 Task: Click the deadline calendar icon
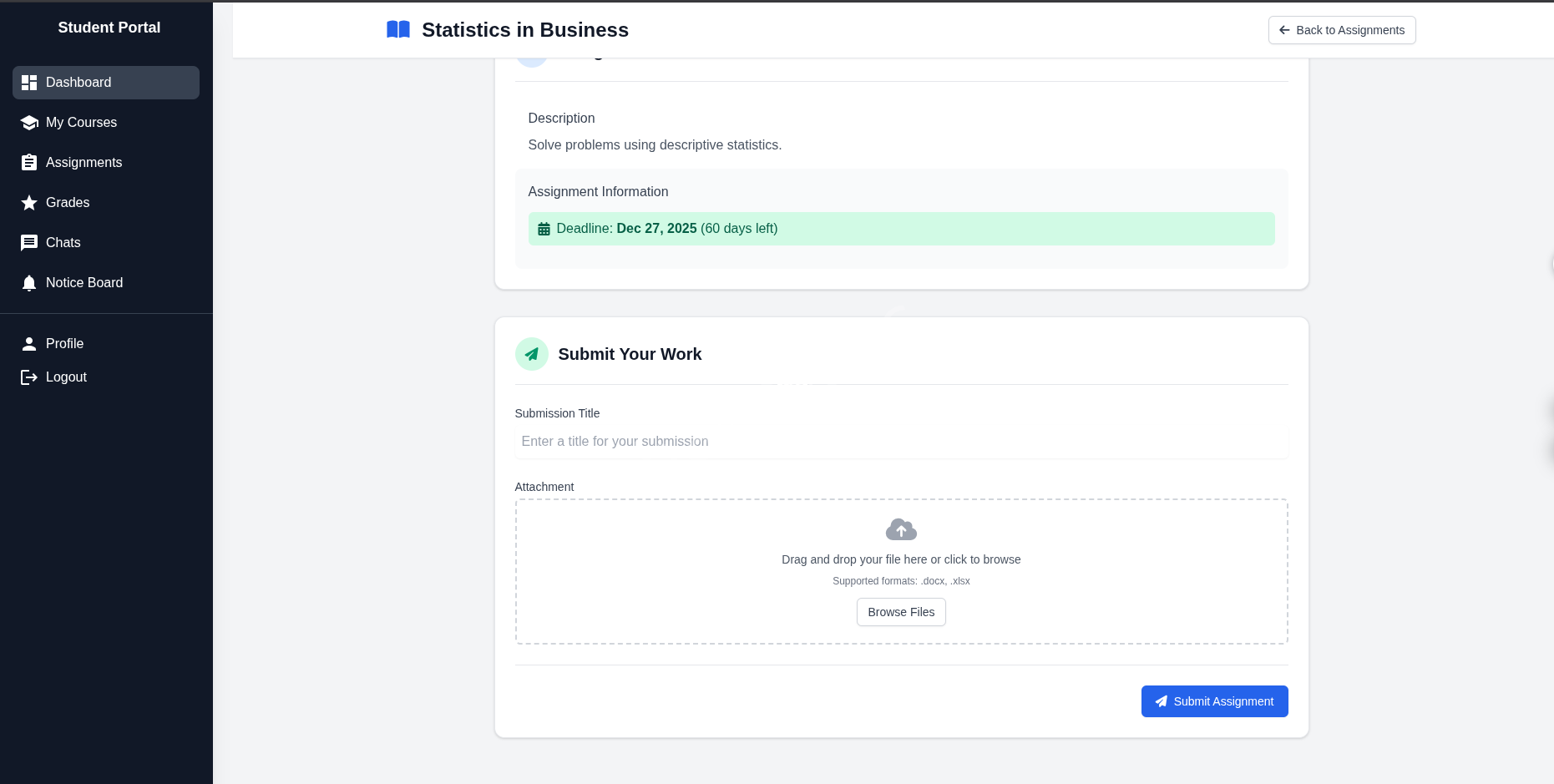(544, 229)
